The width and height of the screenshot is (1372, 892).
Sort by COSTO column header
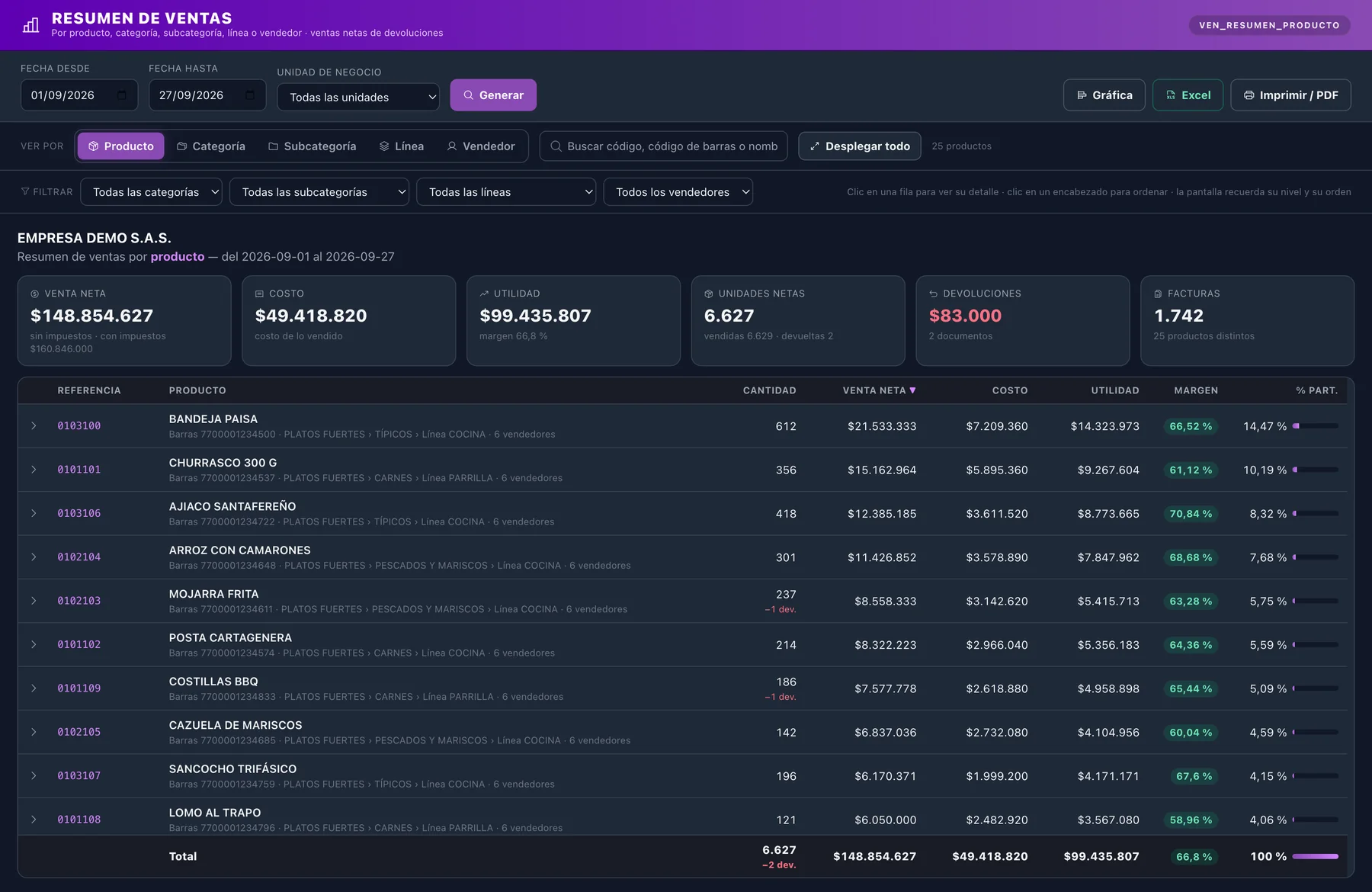click(x=1010, y=390)
